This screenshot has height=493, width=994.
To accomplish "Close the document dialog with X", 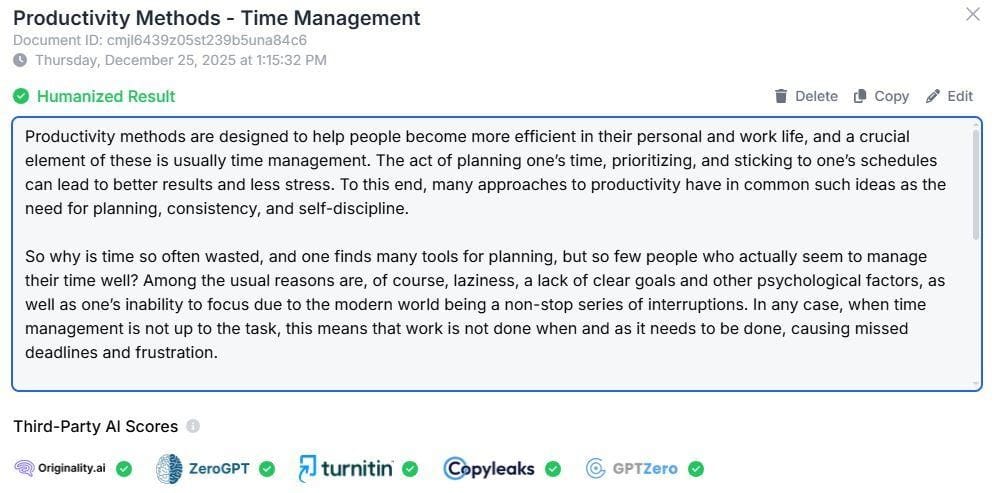I will [x=972, y=15].
